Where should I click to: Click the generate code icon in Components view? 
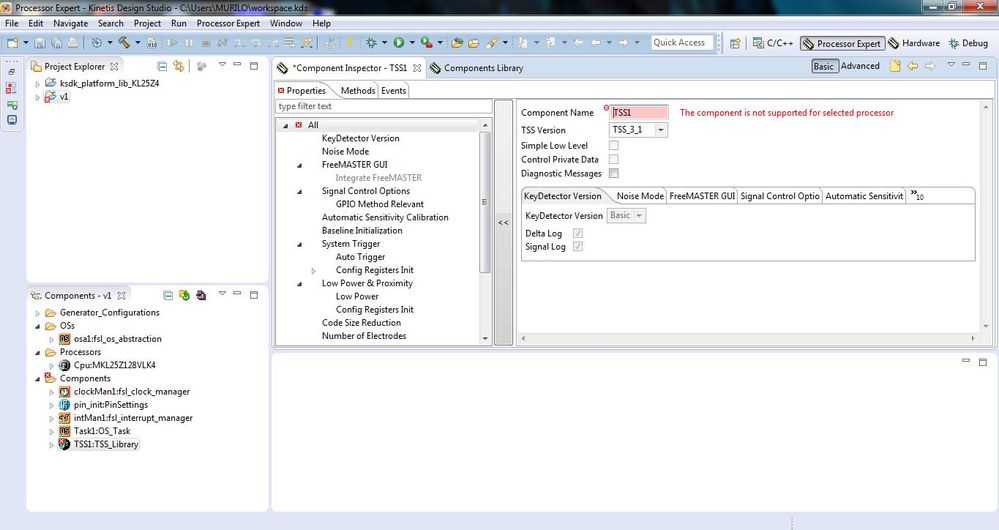184,296
